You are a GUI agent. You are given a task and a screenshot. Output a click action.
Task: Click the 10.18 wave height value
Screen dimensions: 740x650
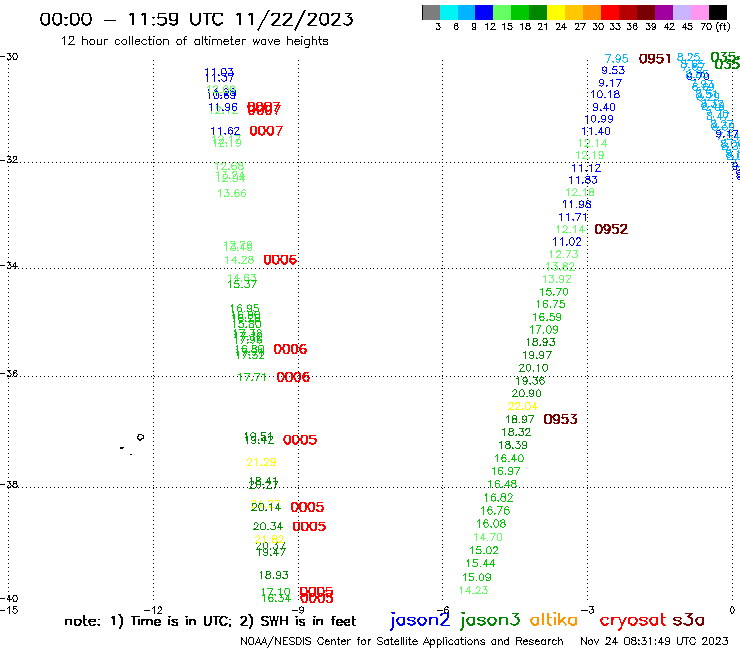pyautogui.click(x=605, y=94)
